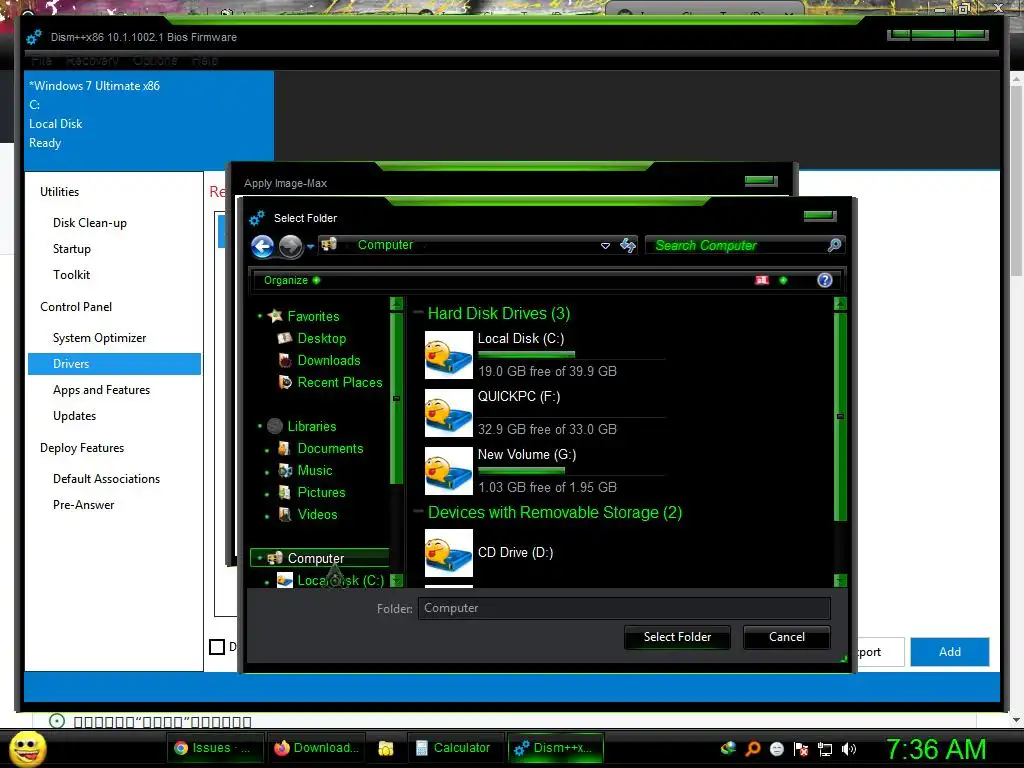This screenshot has width=1024, height=768.
Task: Open the volume speaker tray icon
Action: 848,749
